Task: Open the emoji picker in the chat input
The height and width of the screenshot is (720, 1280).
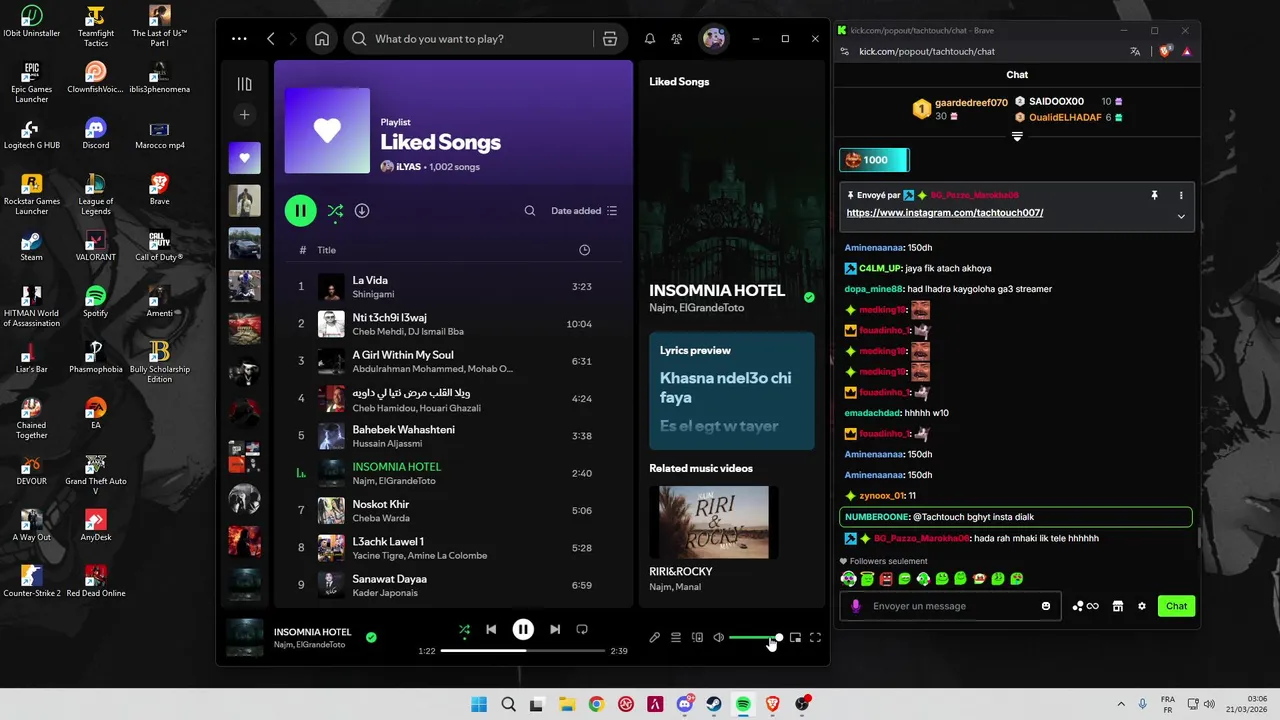Action: click(x=1046, y=606)
